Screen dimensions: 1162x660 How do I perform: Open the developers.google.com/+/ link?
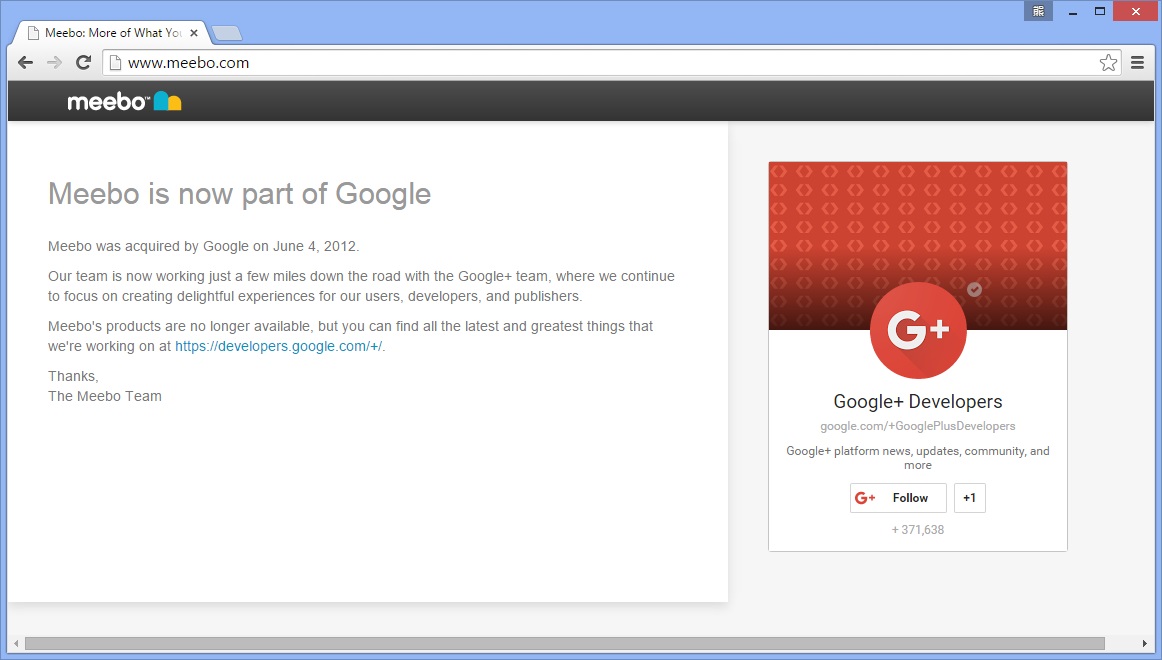click(x=279, y=346)
